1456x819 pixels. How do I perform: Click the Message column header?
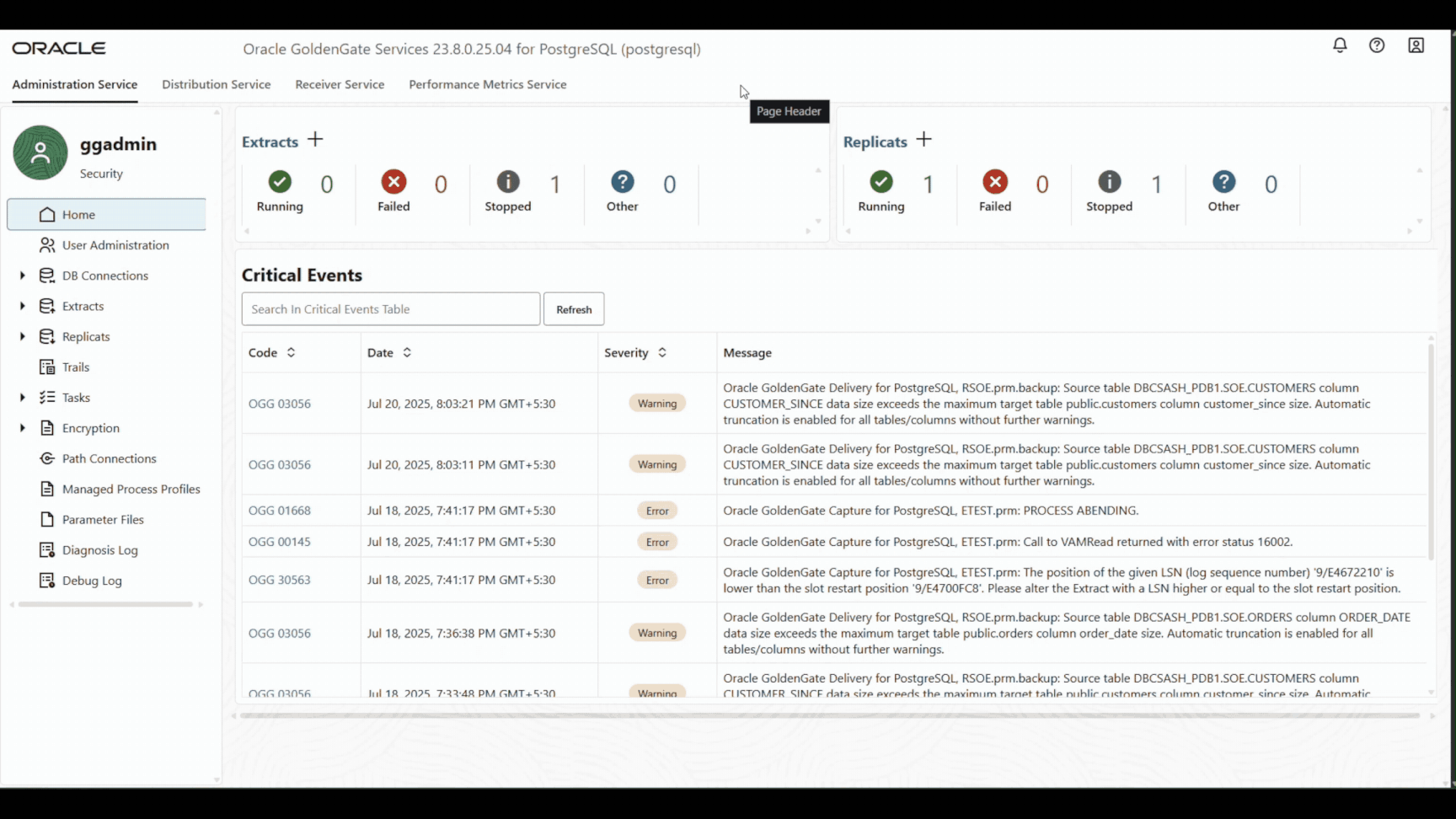click(x=747, y=352)
